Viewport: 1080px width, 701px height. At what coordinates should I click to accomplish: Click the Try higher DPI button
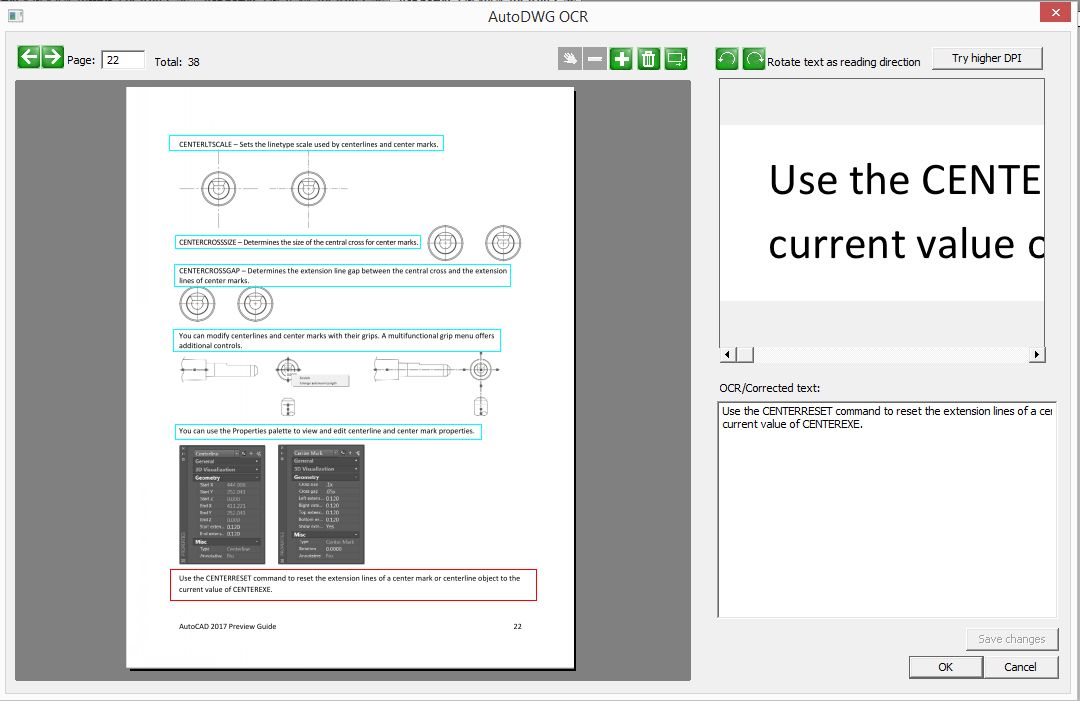(987, 58)
